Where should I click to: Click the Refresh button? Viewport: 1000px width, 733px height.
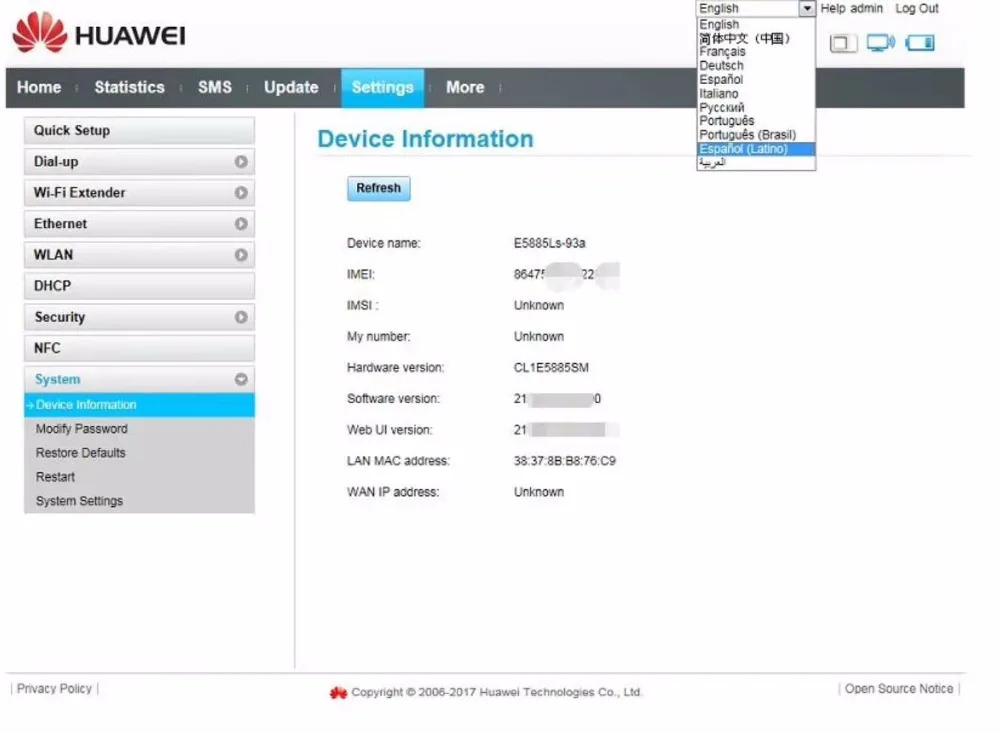pyautogui.click(x=378, y=188)
